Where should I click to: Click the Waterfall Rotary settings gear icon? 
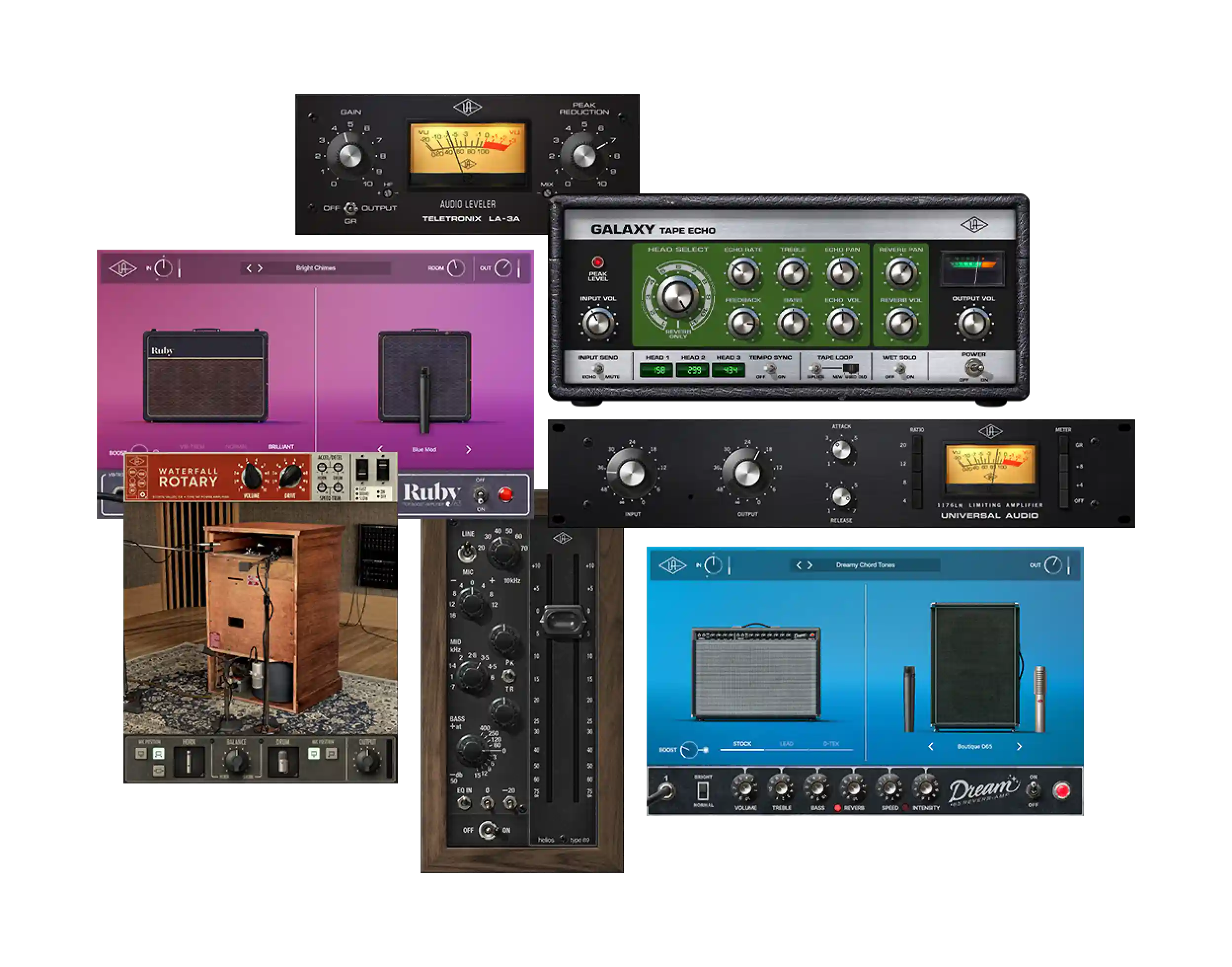click(x=142, y=495)
